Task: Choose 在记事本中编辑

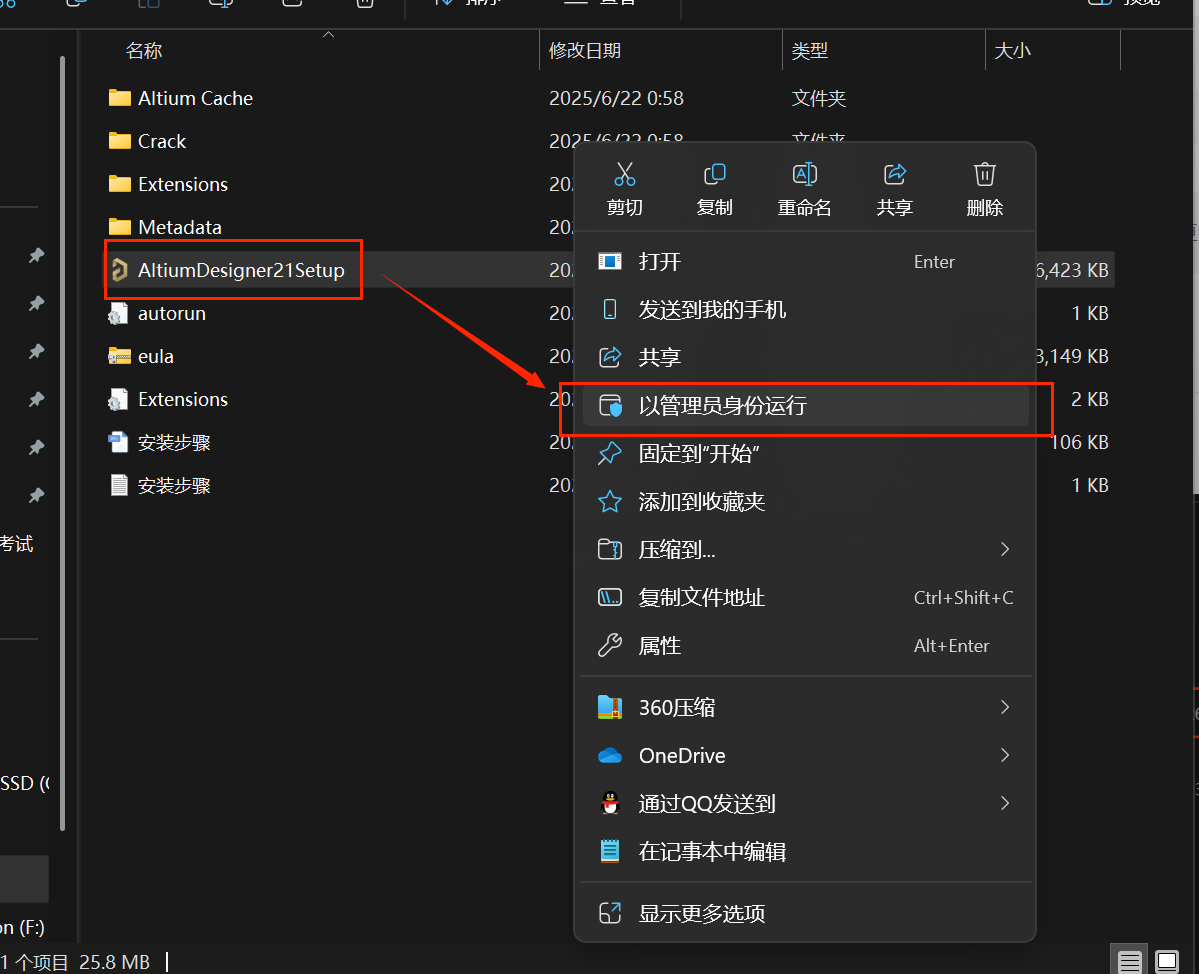Action: click(805, 851)
